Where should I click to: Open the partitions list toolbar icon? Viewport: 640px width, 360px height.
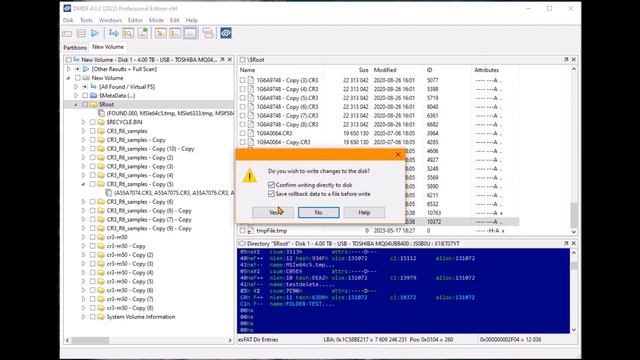point(81,33)
